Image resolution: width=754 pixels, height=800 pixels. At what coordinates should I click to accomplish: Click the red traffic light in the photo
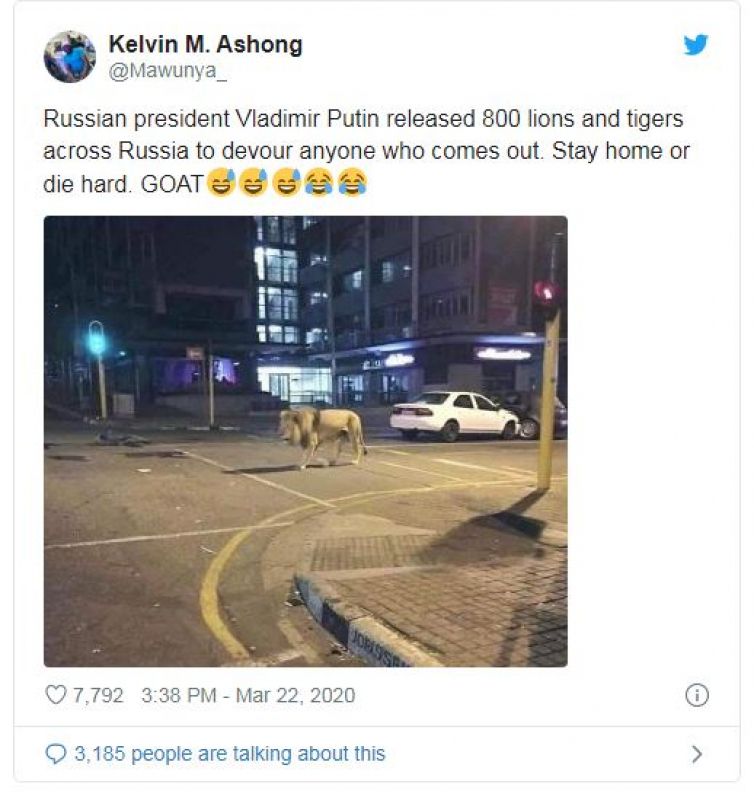pyautogui.click(x=545, y=296)
